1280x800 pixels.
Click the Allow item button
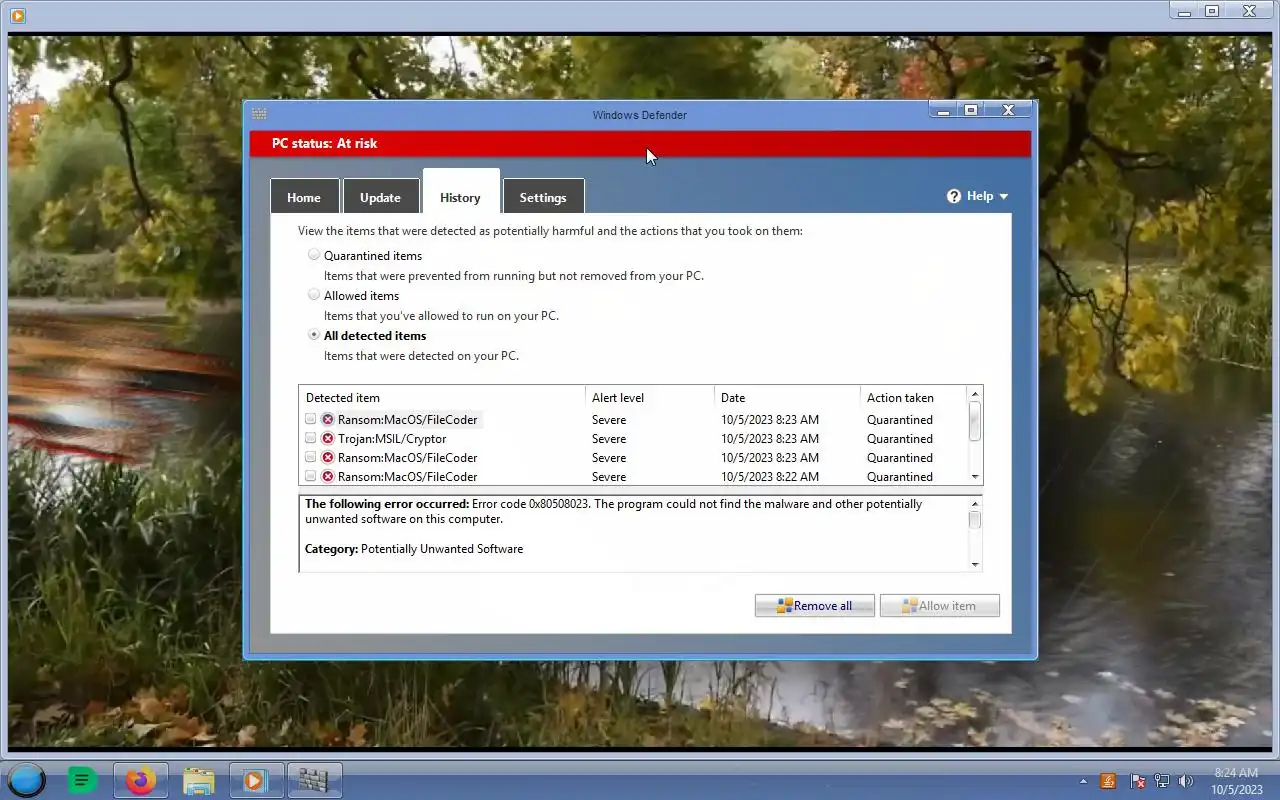(940, 606)
